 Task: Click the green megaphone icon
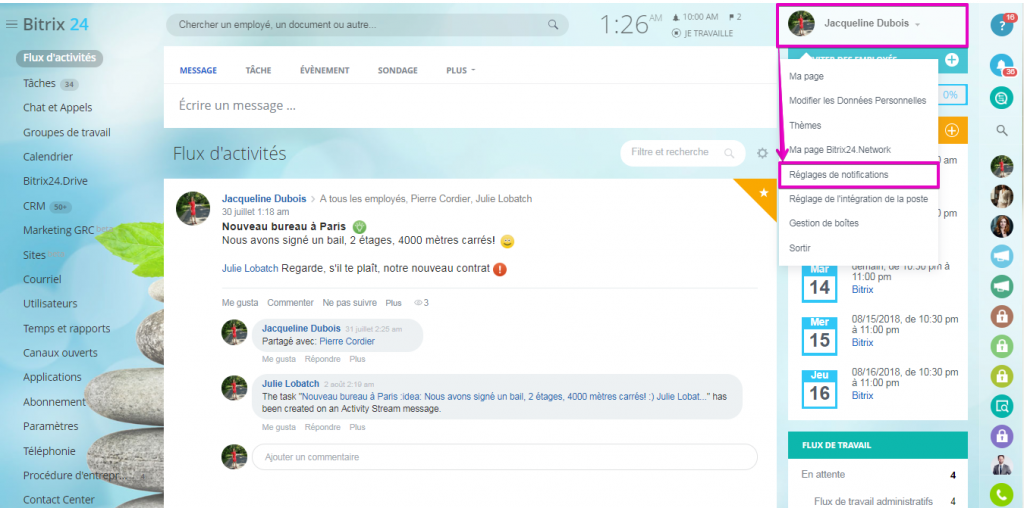pyautogui.click(x=1001, y=286)
